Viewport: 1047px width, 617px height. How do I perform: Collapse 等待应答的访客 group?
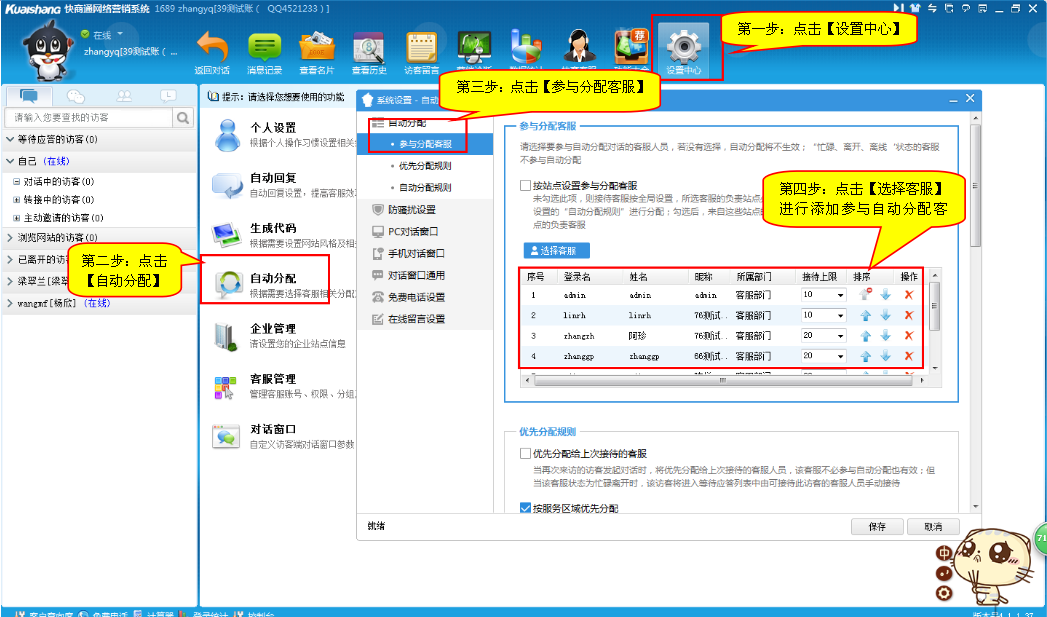click(x=11, y=139)
